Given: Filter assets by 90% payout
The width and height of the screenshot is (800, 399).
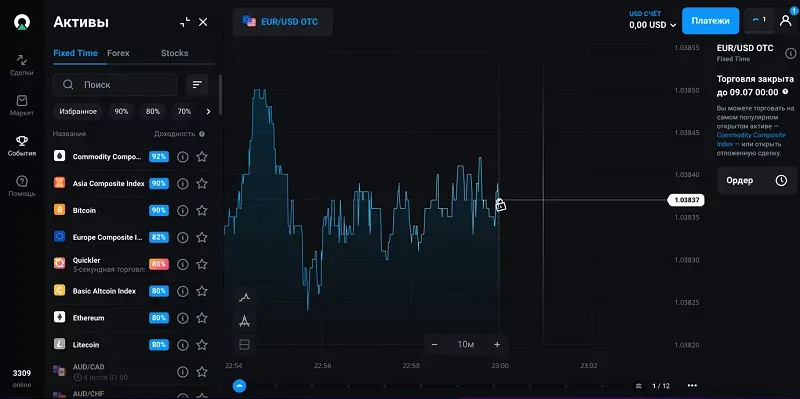Looking at the screenshot, I should pyautogui.click(x=121, y=111).
